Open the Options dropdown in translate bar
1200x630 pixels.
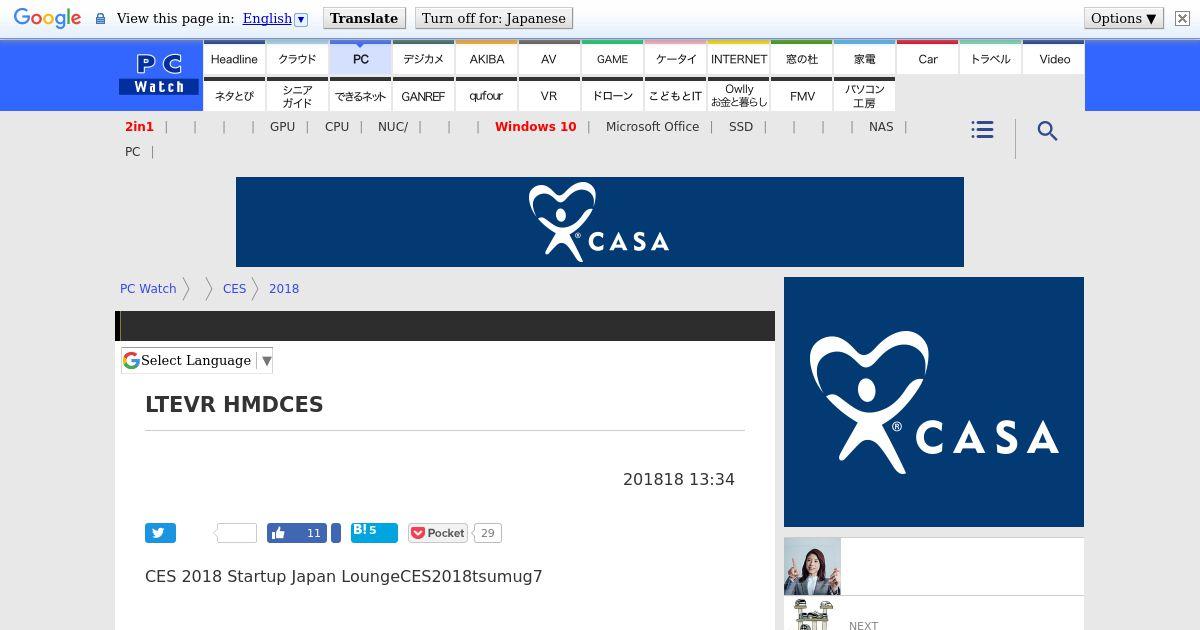[1124, 18]
